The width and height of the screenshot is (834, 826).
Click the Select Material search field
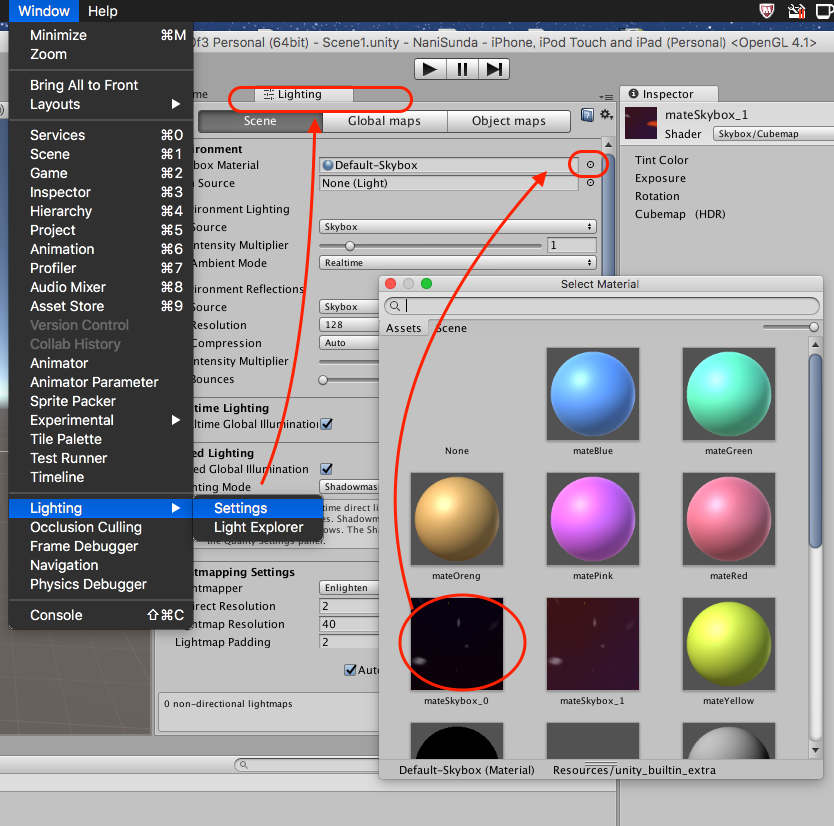tap(602, 306)
